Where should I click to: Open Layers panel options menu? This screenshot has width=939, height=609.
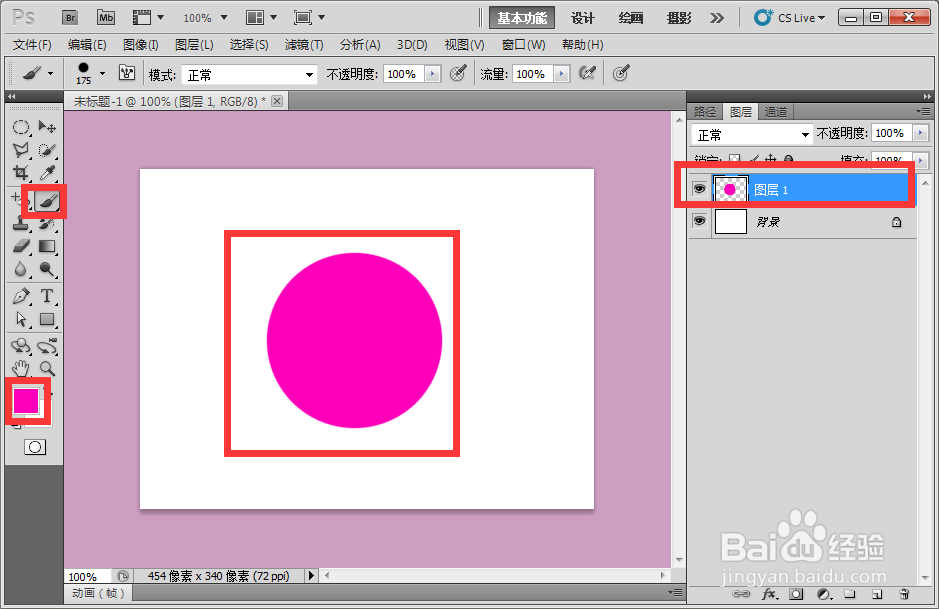point(923,111)
